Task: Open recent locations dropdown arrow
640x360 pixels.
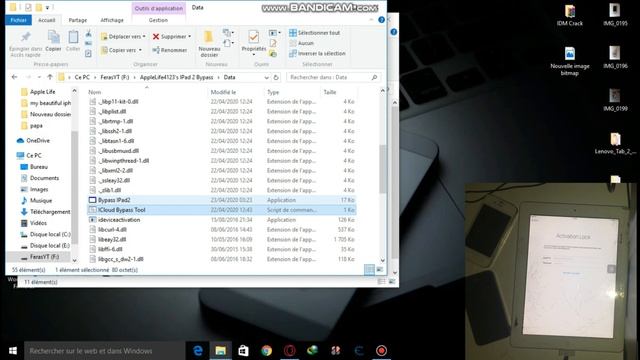Action: (39, 77)
